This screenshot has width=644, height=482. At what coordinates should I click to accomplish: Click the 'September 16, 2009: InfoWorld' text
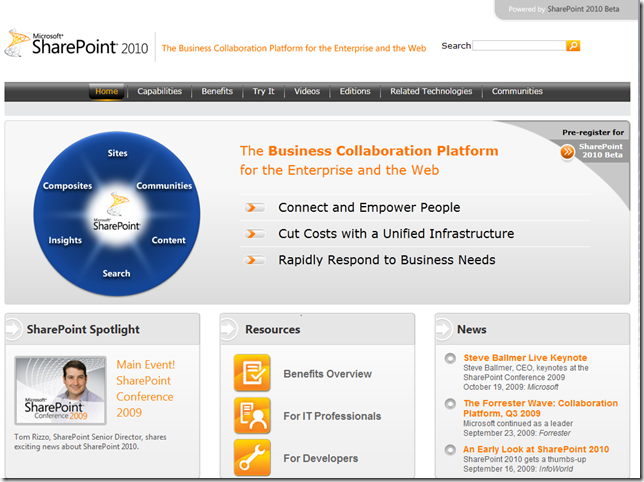[x=518, y=469]
